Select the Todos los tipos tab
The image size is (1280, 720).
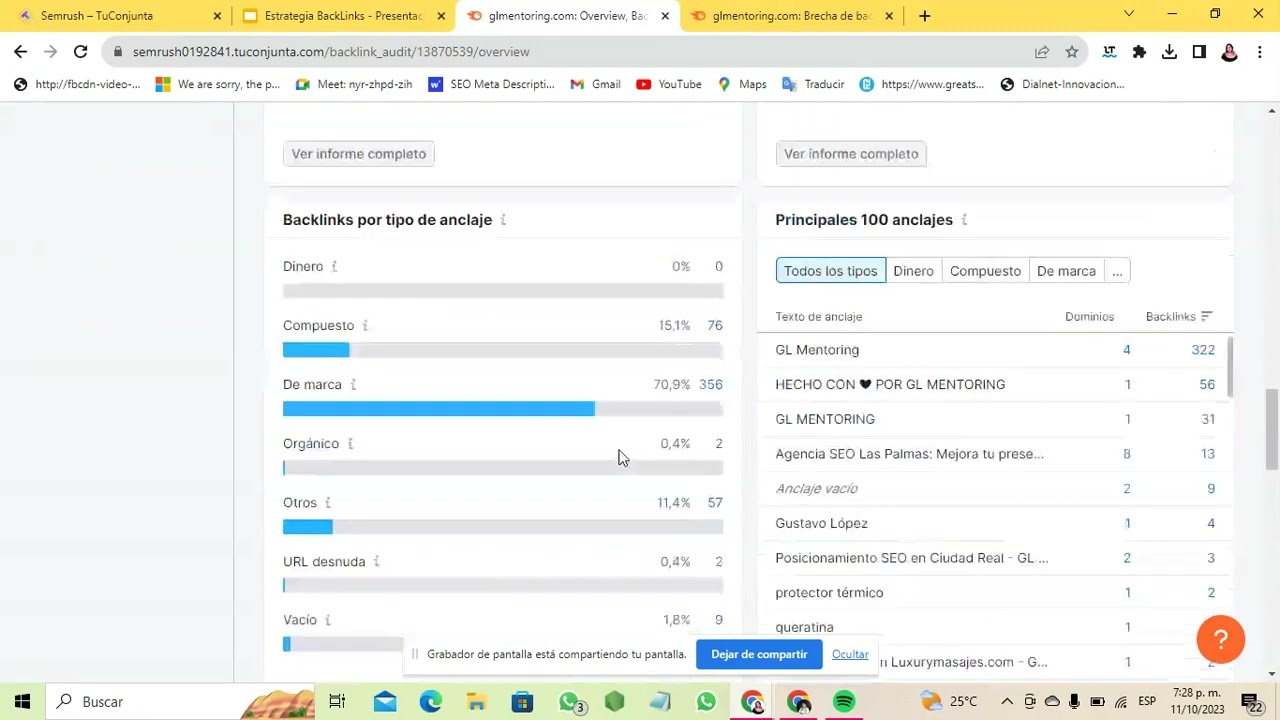click(x=830, y=271)
